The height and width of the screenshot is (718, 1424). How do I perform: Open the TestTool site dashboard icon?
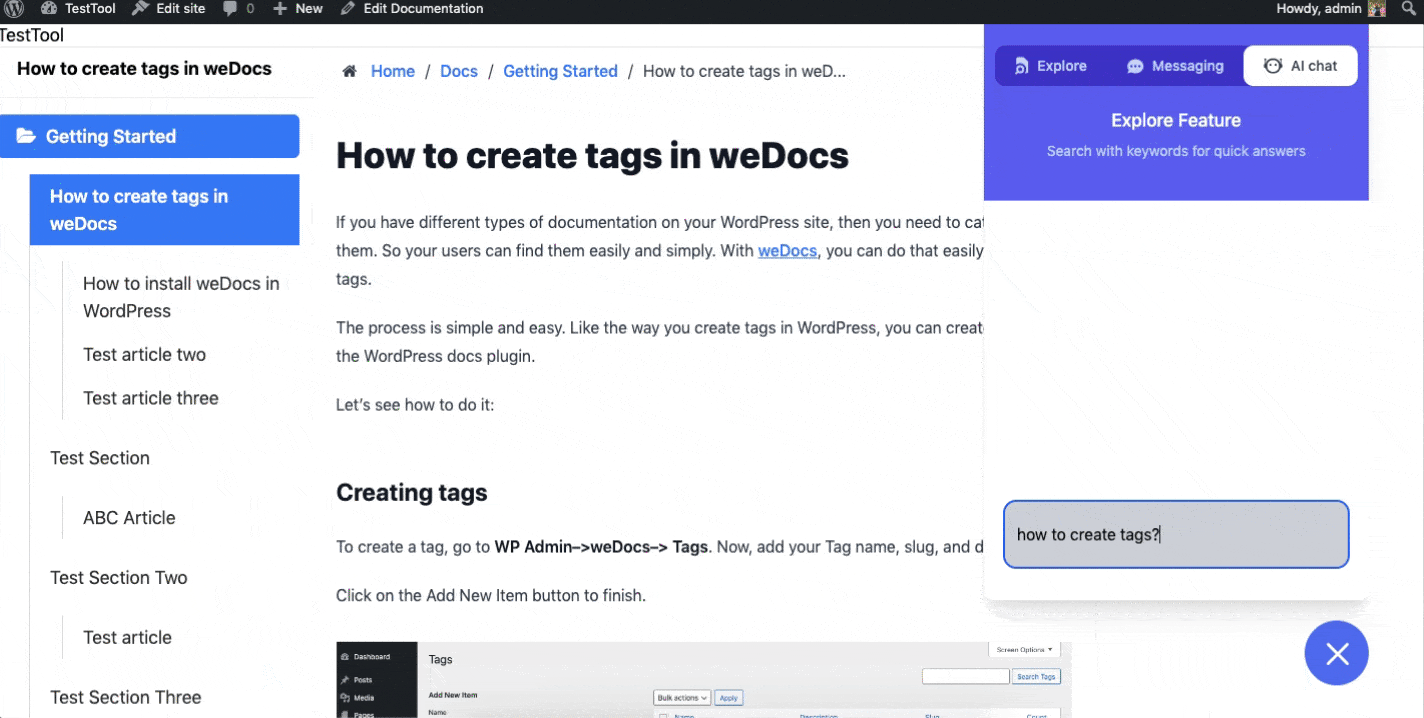pyautogui.click(x=49, y=9)
